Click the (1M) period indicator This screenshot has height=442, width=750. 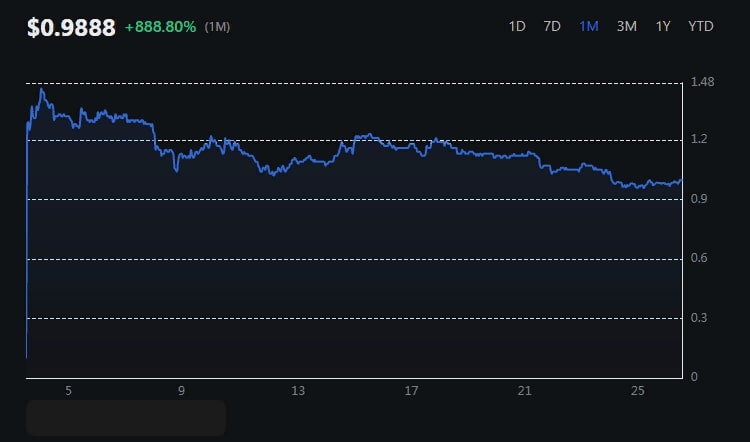pyautogui.click(x=217, y=27)
